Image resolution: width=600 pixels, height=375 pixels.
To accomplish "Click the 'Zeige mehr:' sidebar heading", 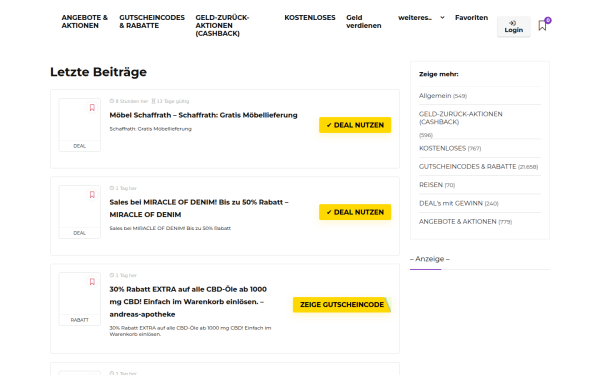I will (439, 74).
